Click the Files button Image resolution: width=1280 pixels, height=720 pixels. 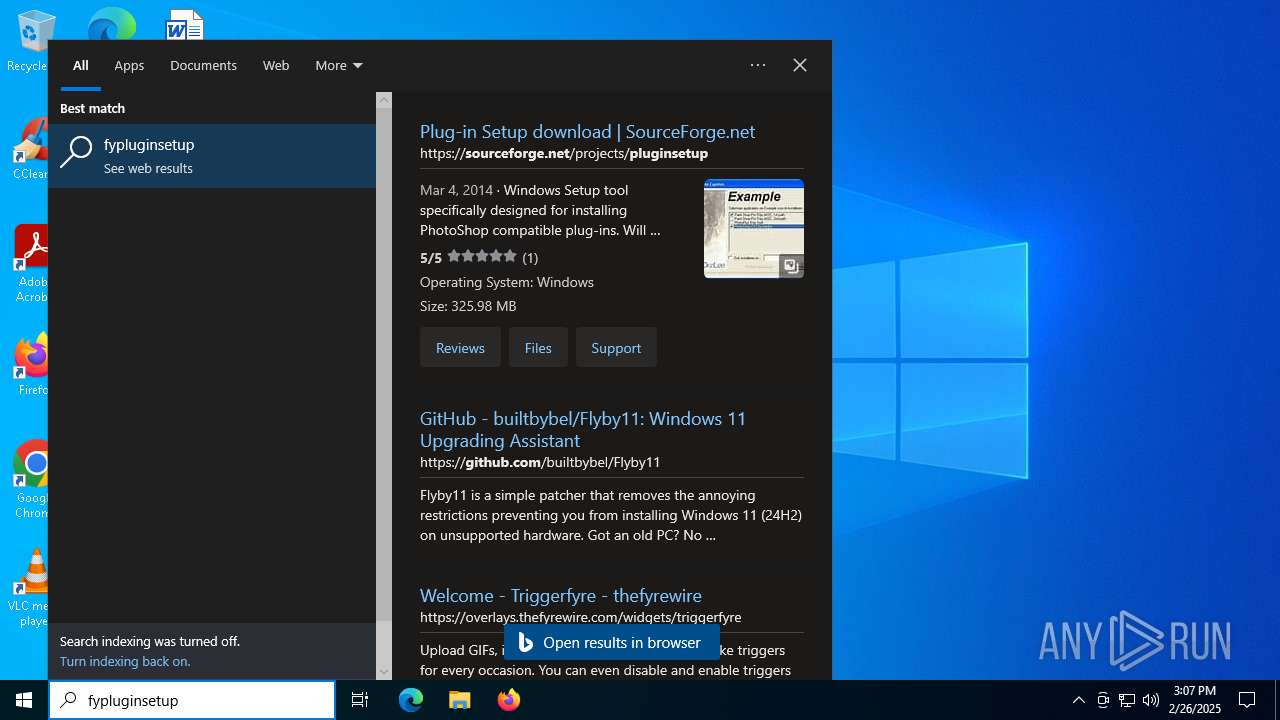click(x=538, y=348)
